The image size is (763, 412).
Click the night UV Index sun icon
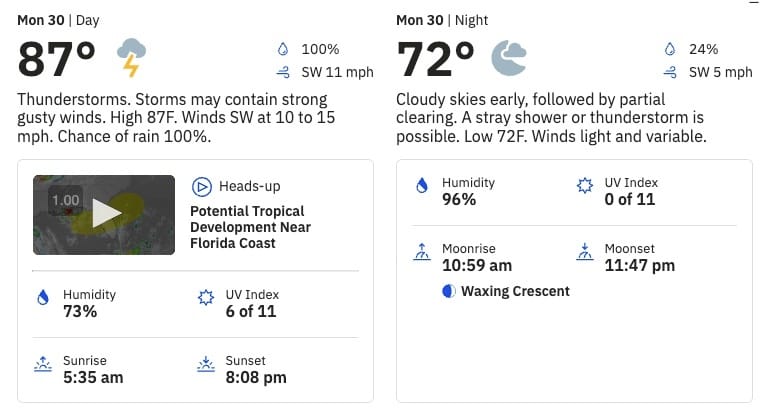tap(585, 185)
